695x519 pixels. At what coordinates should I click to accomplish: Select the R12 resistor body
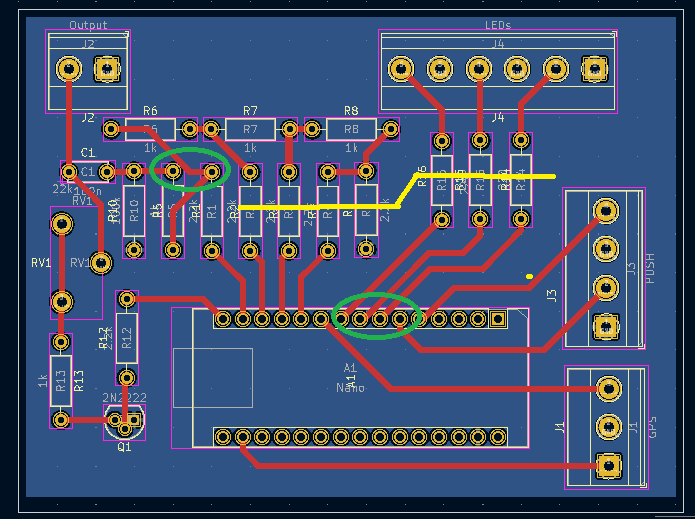tap(127, 338)
